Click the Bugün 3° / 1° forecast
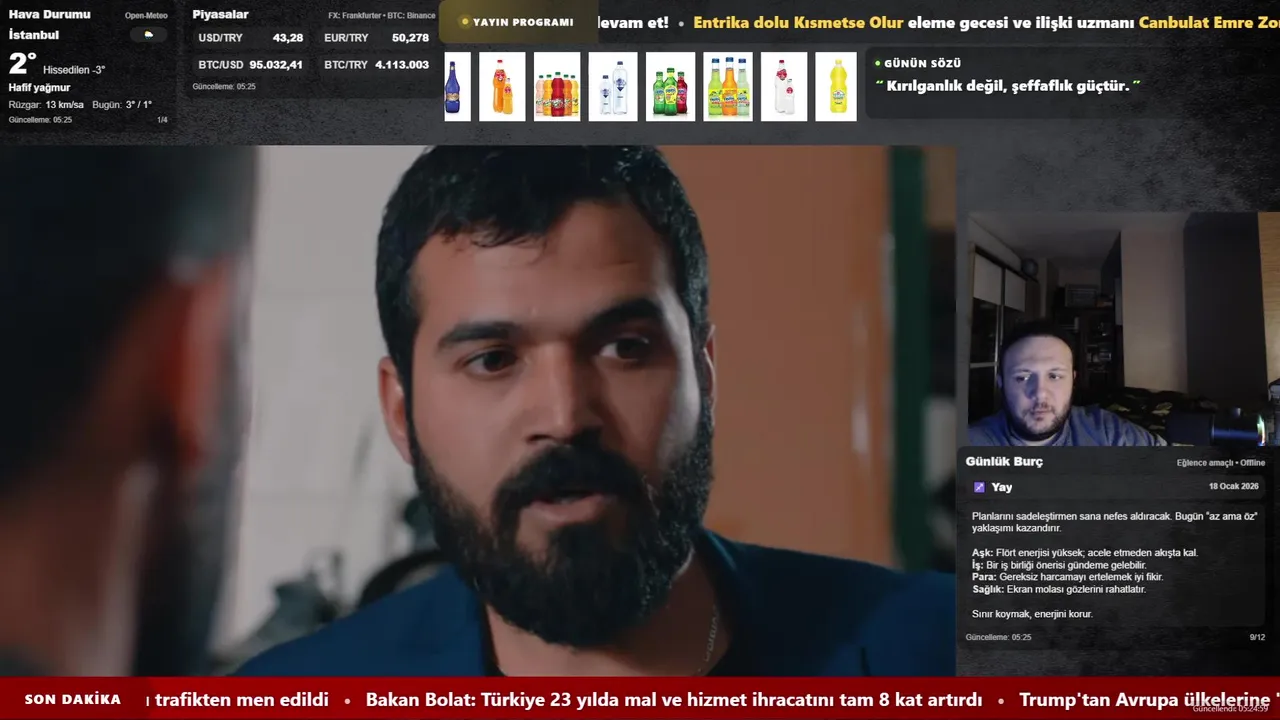 122,105
